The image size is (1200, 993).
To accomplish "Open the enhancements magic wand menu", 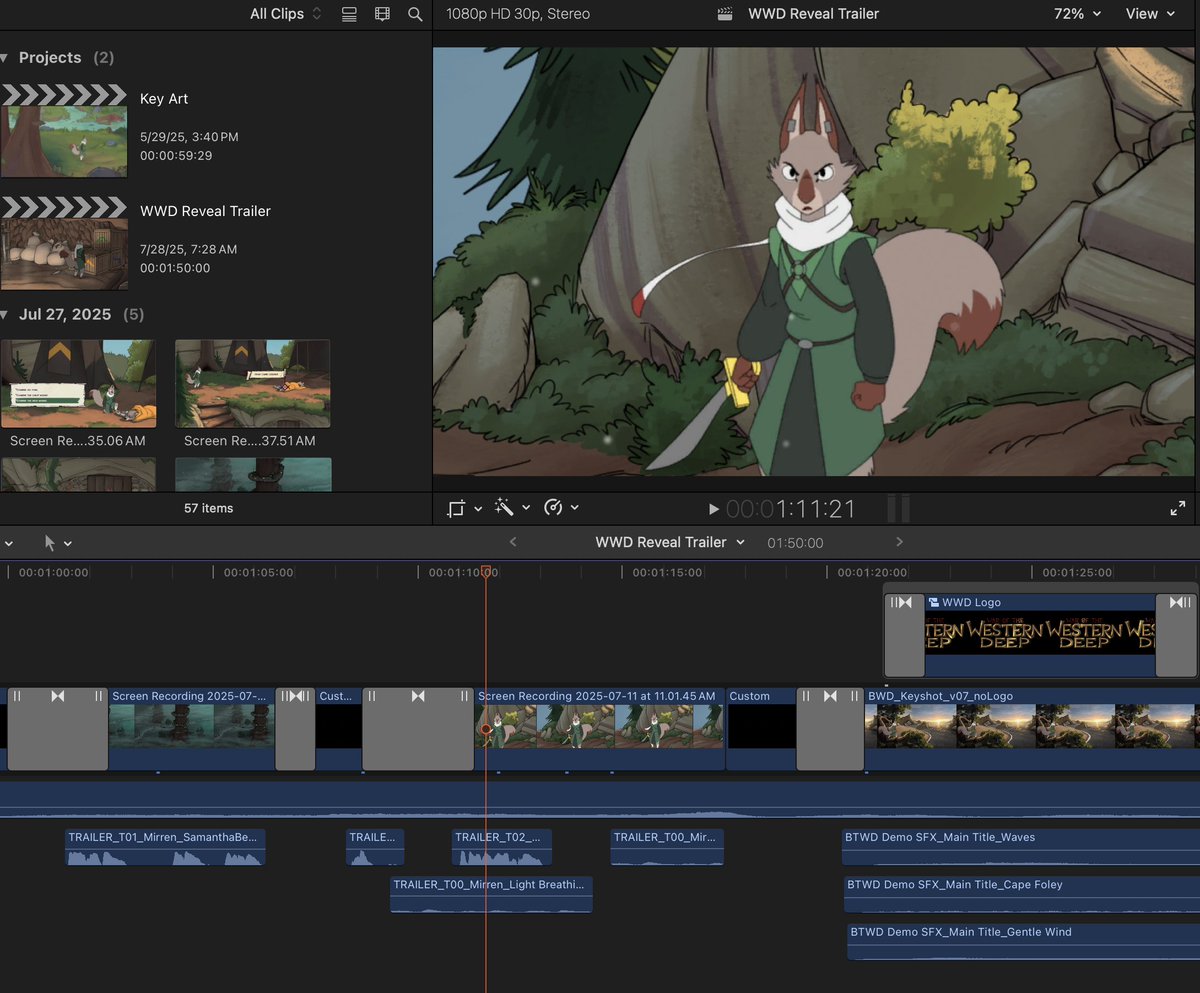I will coord(511,508).
